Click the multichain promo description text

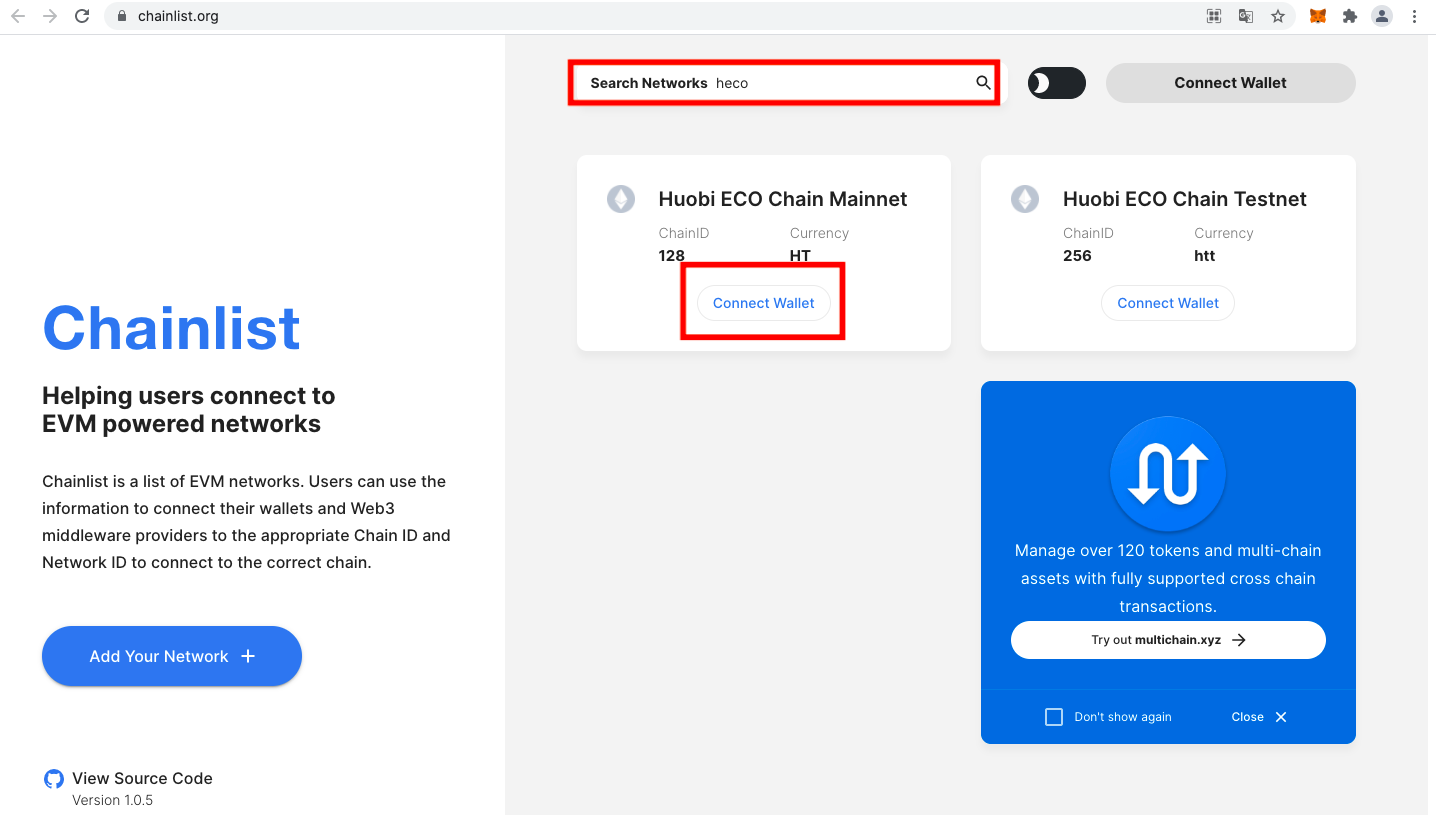click(1168, 578)
